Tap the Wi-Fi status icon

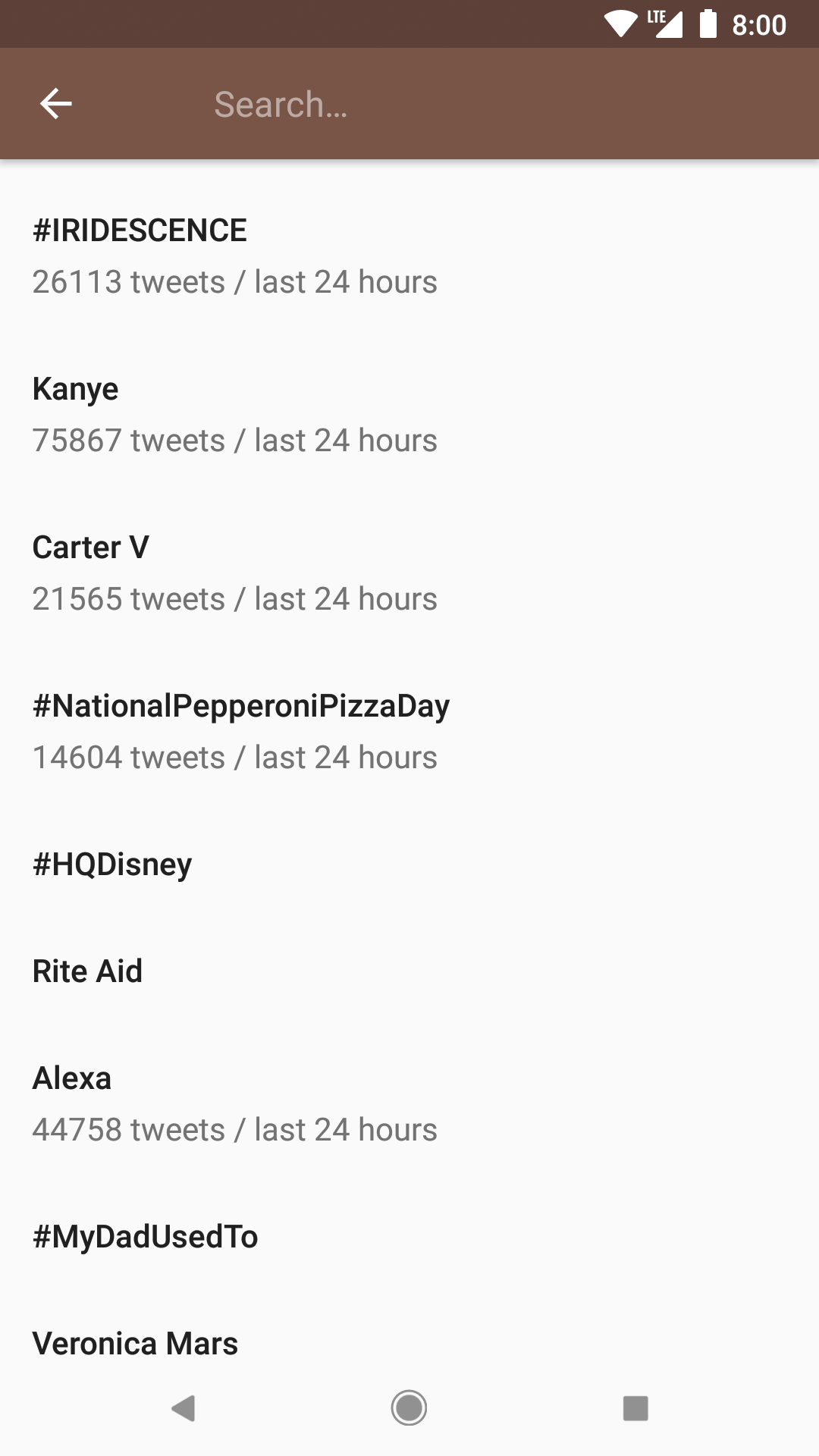click(621, 24)
